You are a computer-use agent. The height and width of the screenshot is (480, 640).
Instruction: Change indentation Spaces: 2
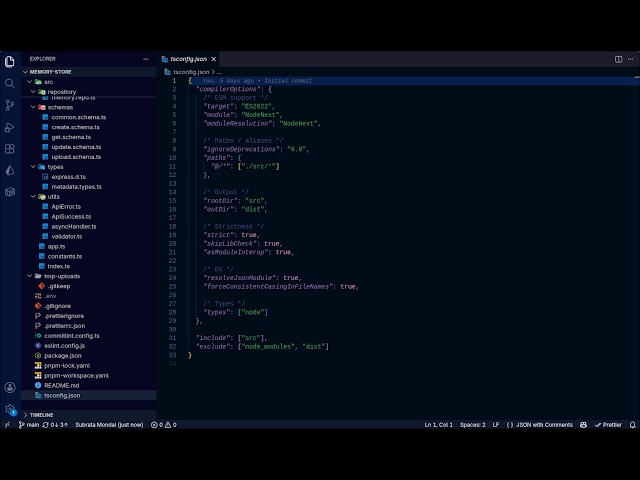coord(473,425)
